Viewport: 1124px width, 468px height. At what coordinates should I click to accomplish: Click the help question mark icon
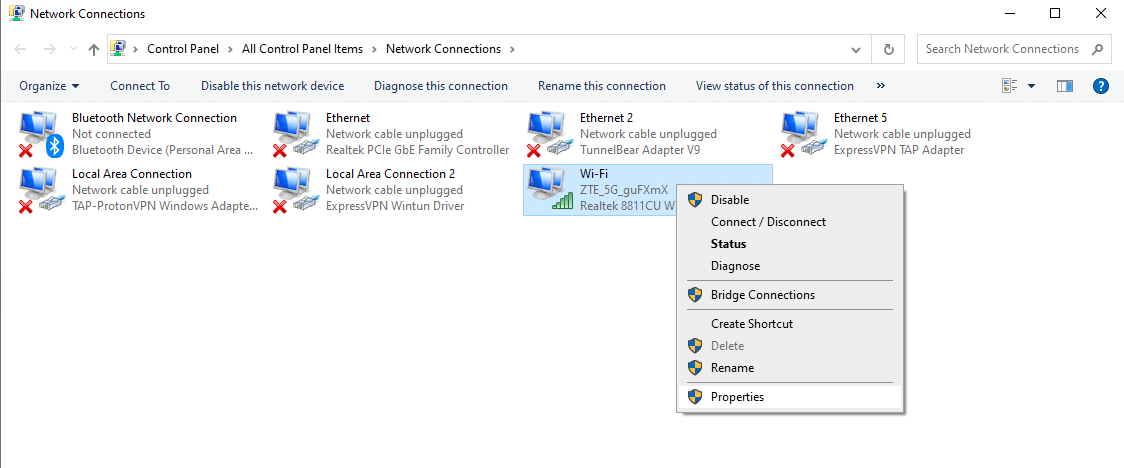pyautogui.click(x=1100, y=86)
